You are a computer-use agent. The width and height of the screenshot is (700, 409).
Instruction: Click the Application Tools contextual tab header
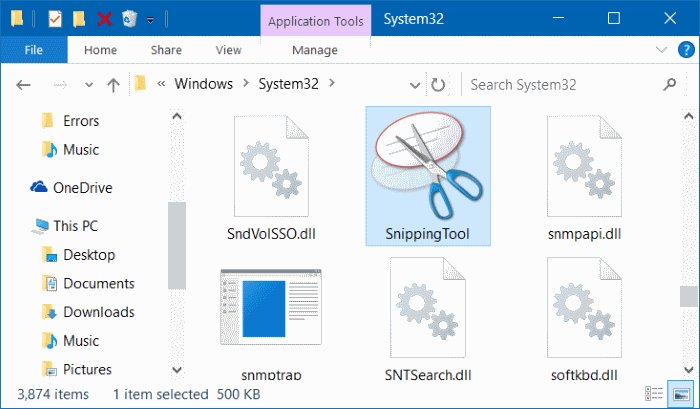coord(316,21)
